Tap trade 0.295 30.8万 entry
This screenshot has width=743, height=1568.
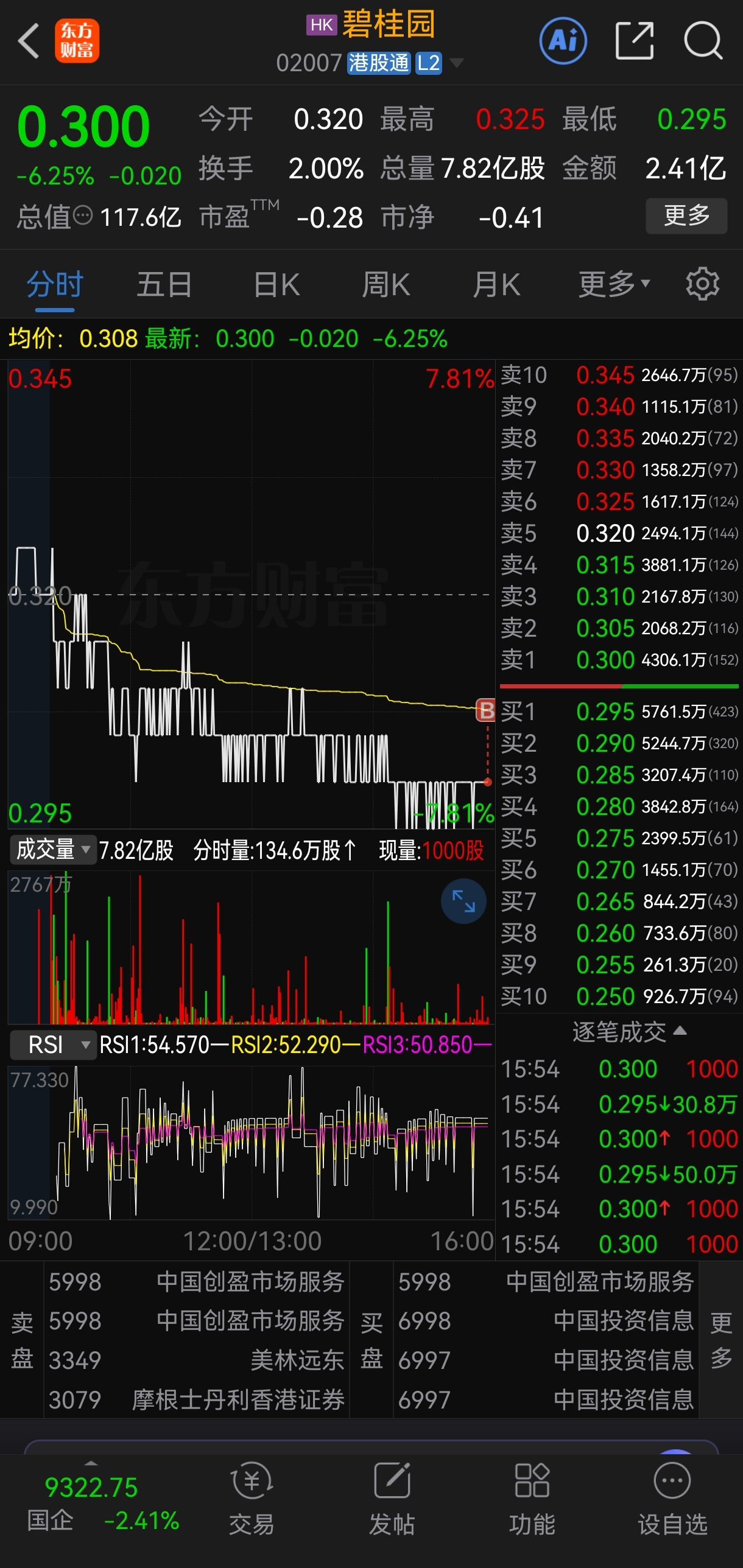coord(619,1104)
